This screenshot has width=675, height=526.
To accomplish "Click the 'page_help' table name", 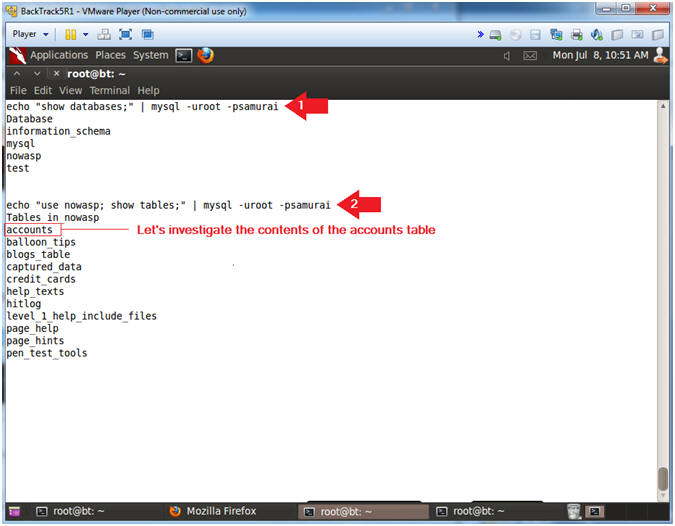I will [32, 328].
